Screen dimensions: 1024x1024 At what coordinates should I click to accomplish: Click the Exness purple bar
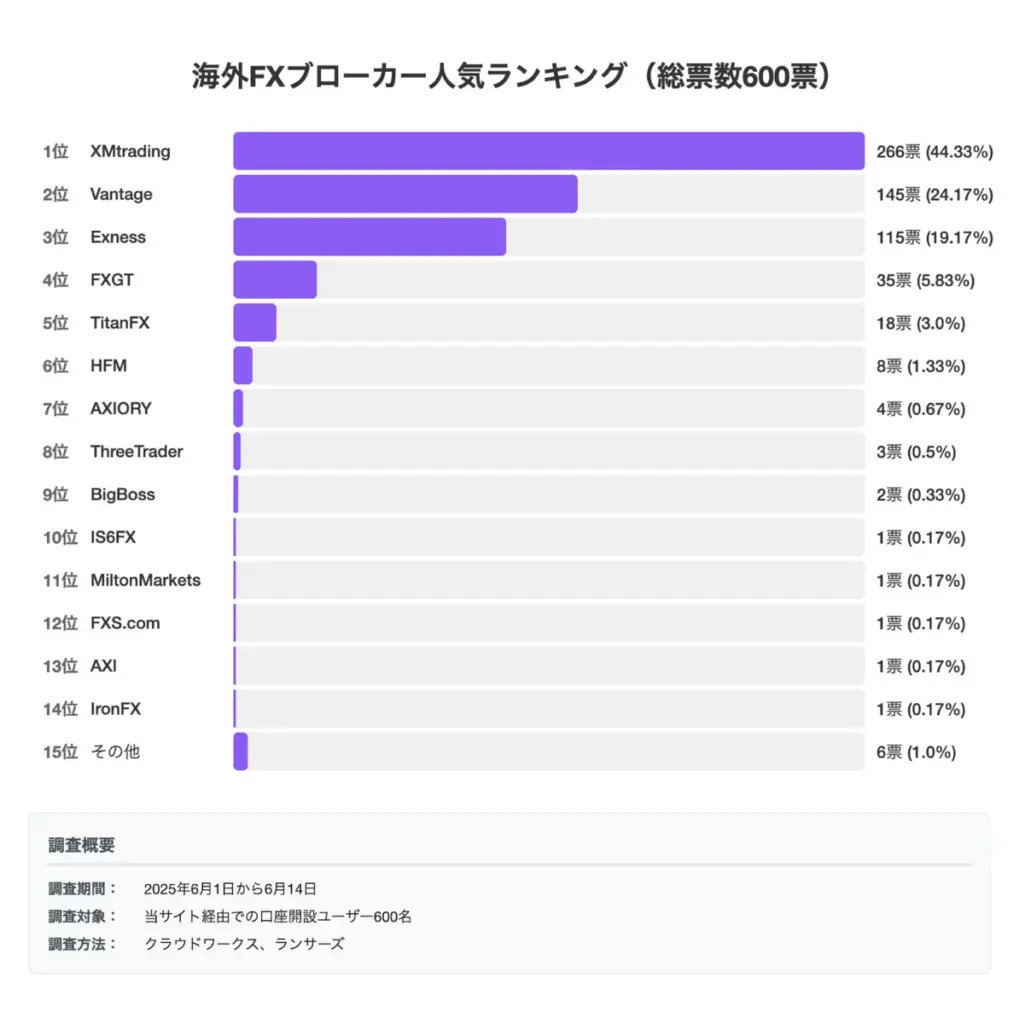coord(369,237)
